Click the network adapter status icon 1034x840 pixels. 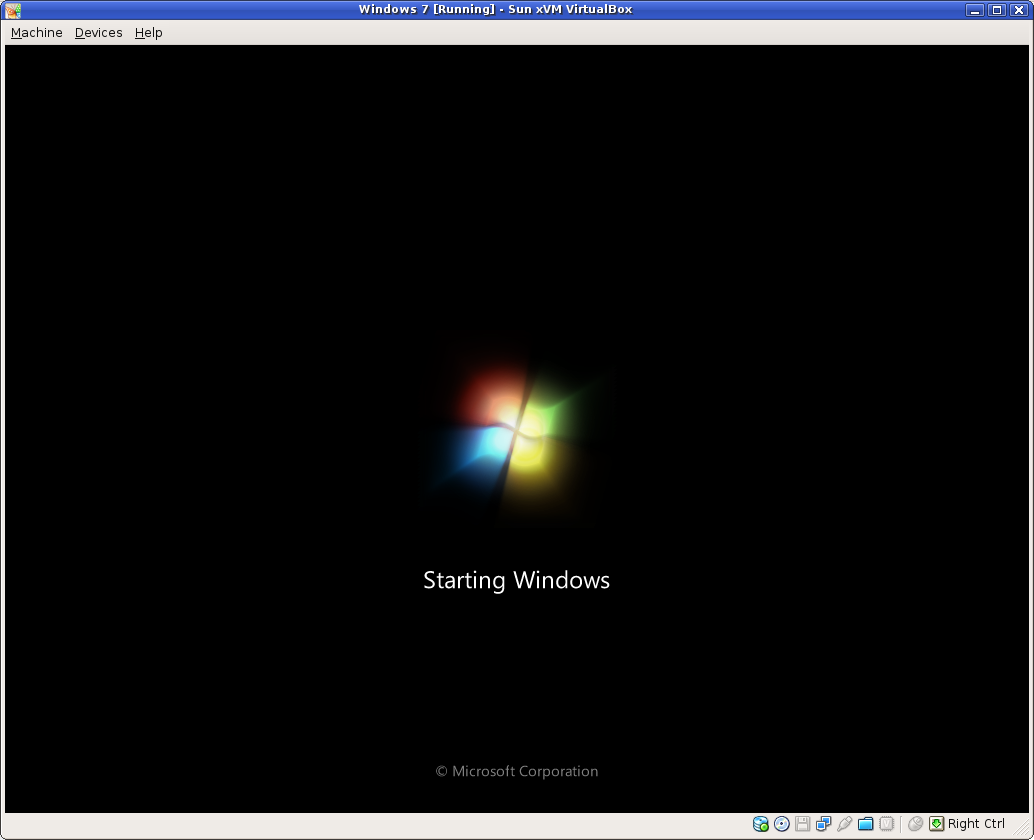pyautogui.click(x=823, y=824)
